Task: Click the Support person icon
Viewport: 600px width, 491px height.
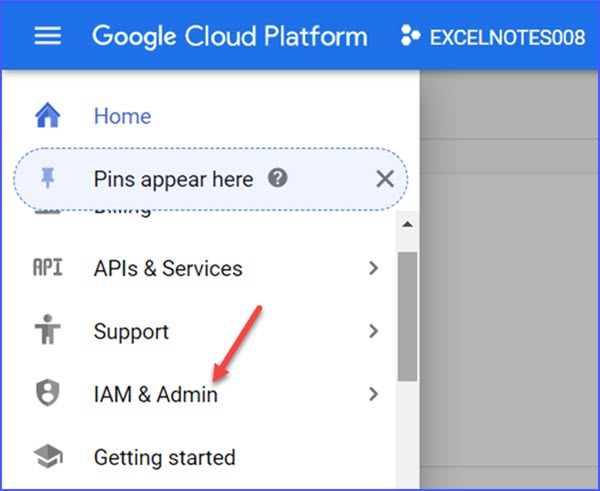Action: [x=47, y=330]
